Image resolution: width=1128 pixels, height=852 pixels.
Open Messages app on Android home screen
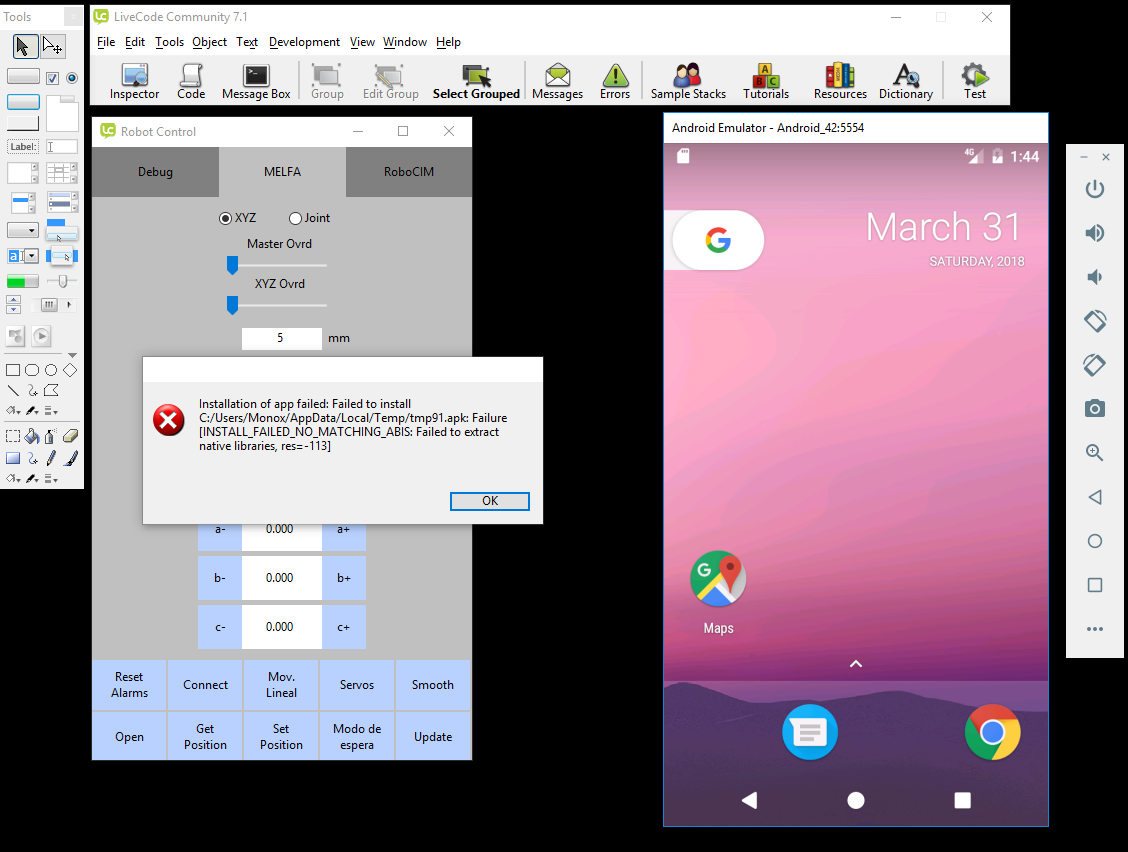click(809, 733)
